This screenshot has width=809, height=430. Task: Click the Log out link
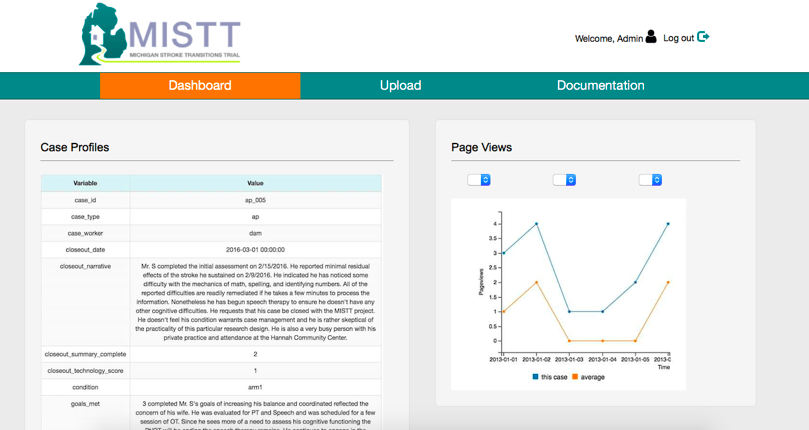[x=678, y=38]
